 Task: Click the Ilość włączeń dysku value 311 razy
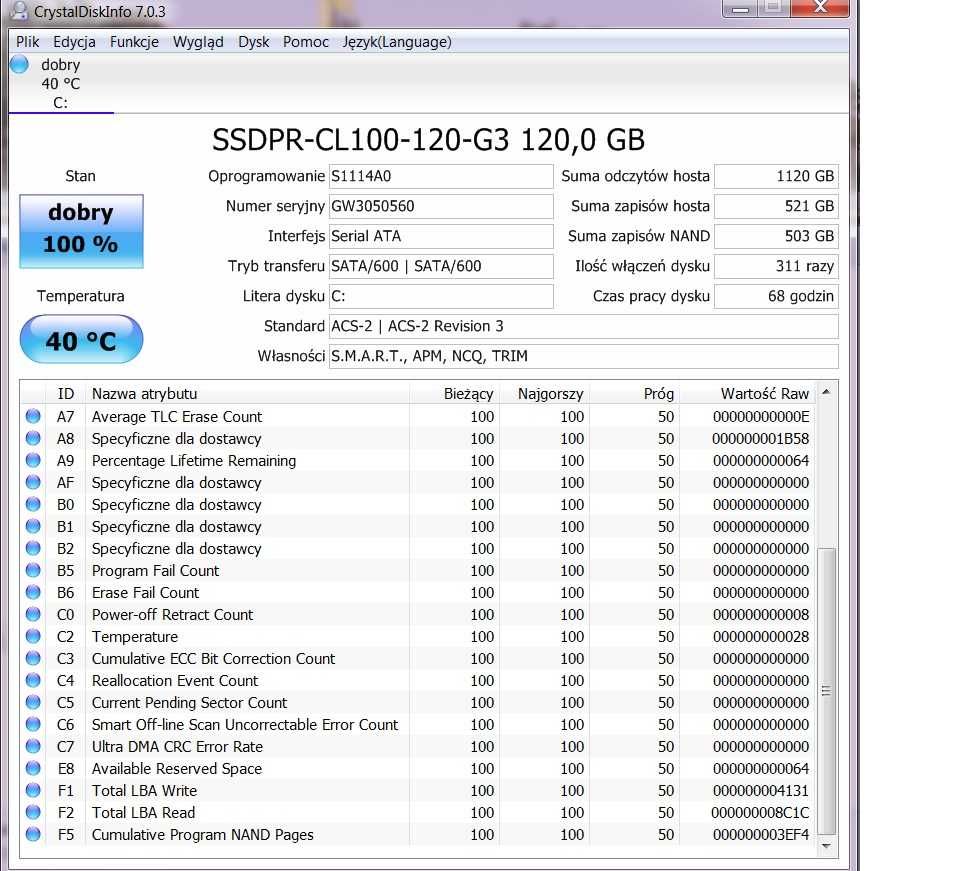coord(776,266)
